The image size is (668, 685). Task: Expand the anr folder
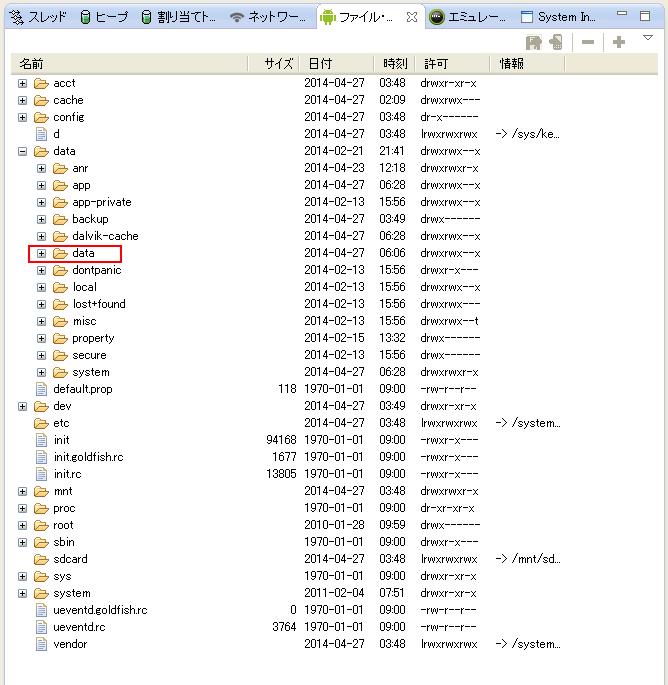point(42,169)
